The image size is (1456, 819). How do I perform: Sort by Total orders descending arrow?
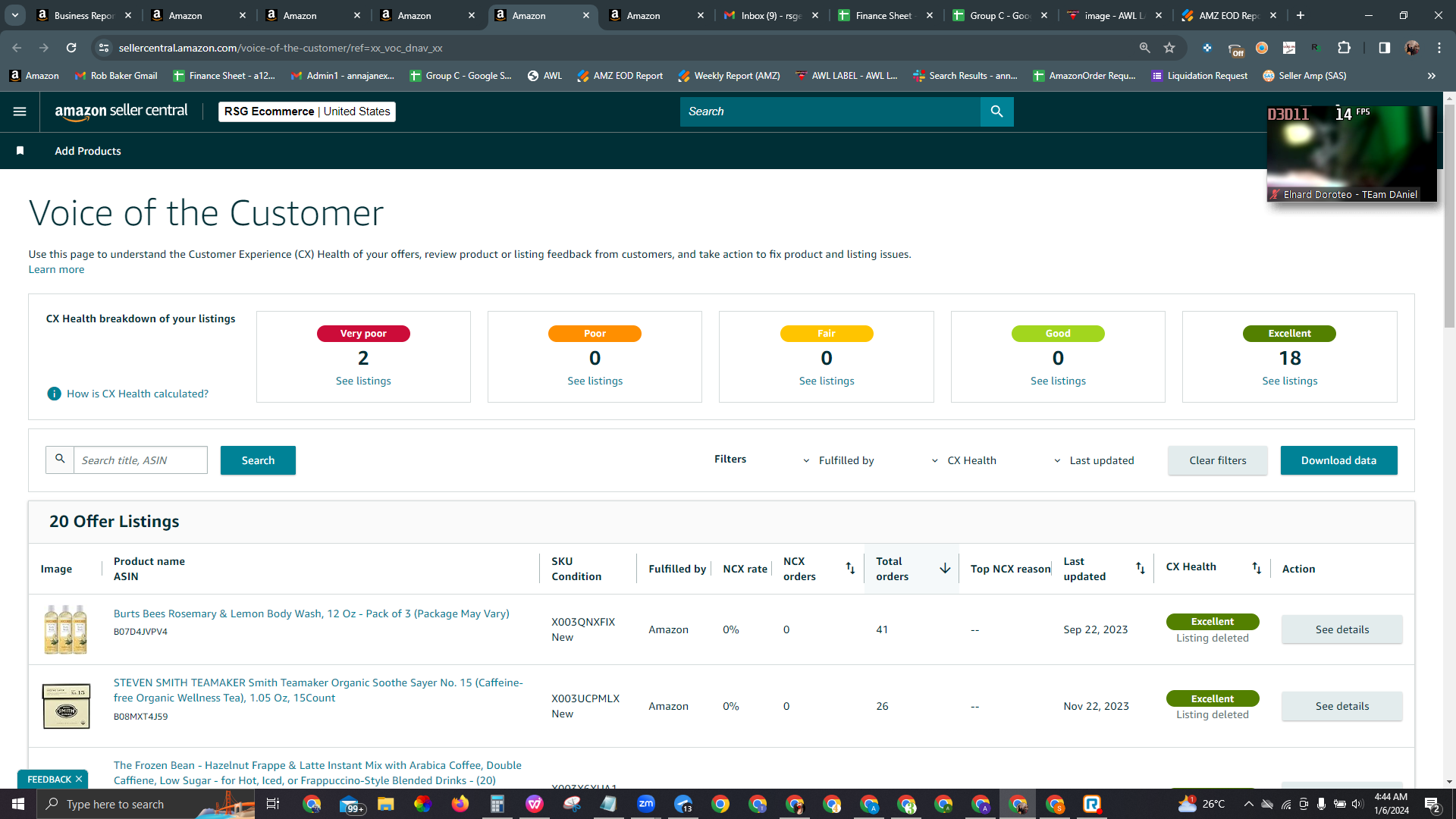click(945, 568)
